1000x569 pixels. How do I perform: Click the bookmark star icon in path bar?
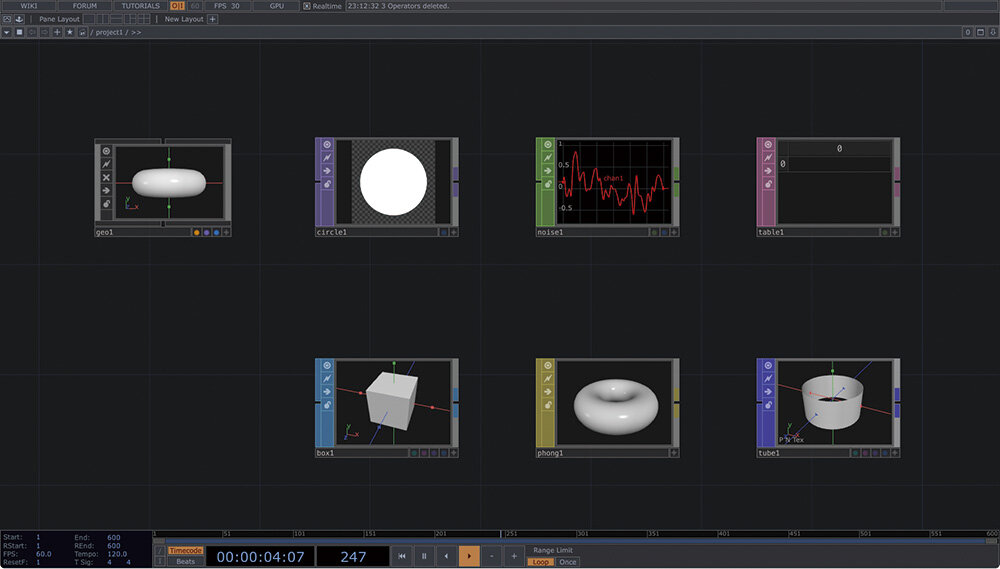[x=69, y=32]
